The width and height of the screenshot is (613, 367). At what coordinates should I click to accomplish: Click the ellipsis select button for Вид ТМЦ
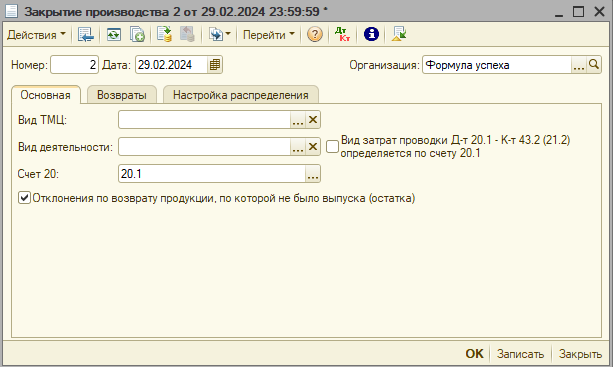(298, 120)
